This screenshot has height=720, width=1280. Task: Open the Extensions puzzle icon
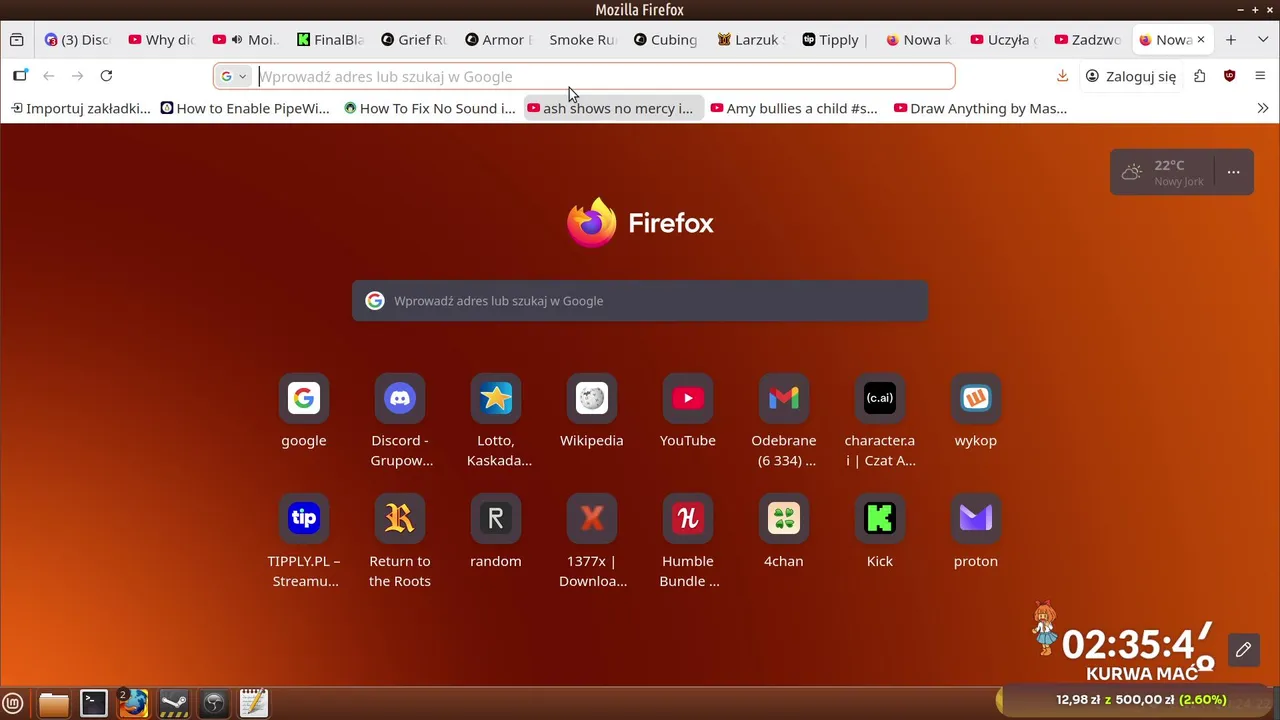coord(1200,76)
